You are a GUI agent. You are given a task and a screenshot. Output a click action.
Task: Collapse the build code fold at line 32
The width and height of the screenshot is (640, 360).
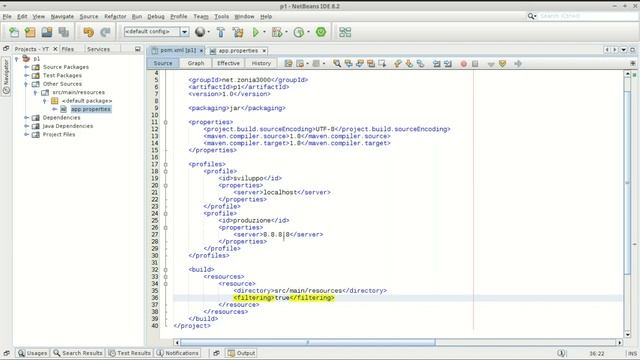(x=165, y=270)
